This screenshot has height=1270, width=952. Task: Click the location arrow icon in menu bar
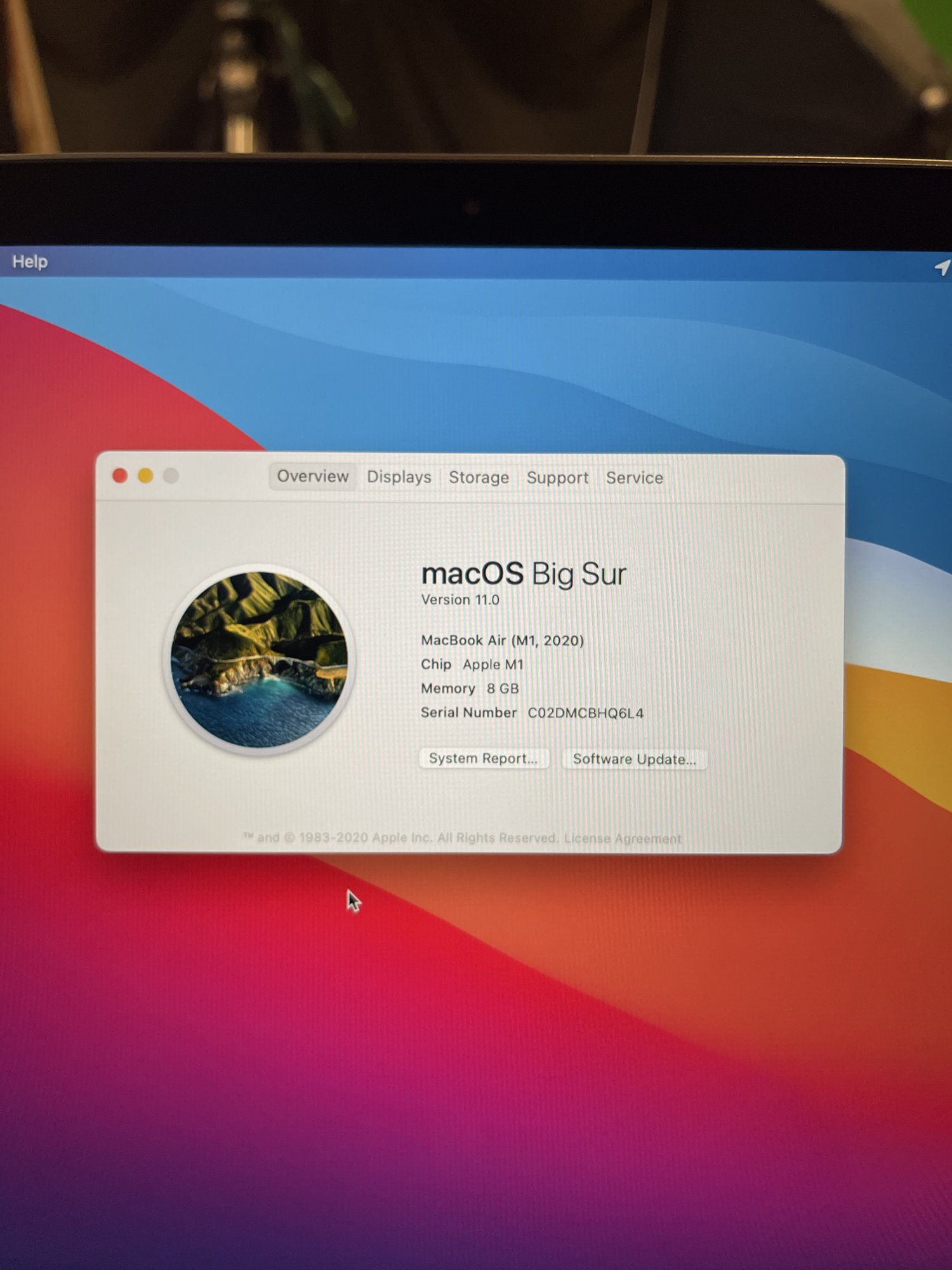(x=942, y=267)
